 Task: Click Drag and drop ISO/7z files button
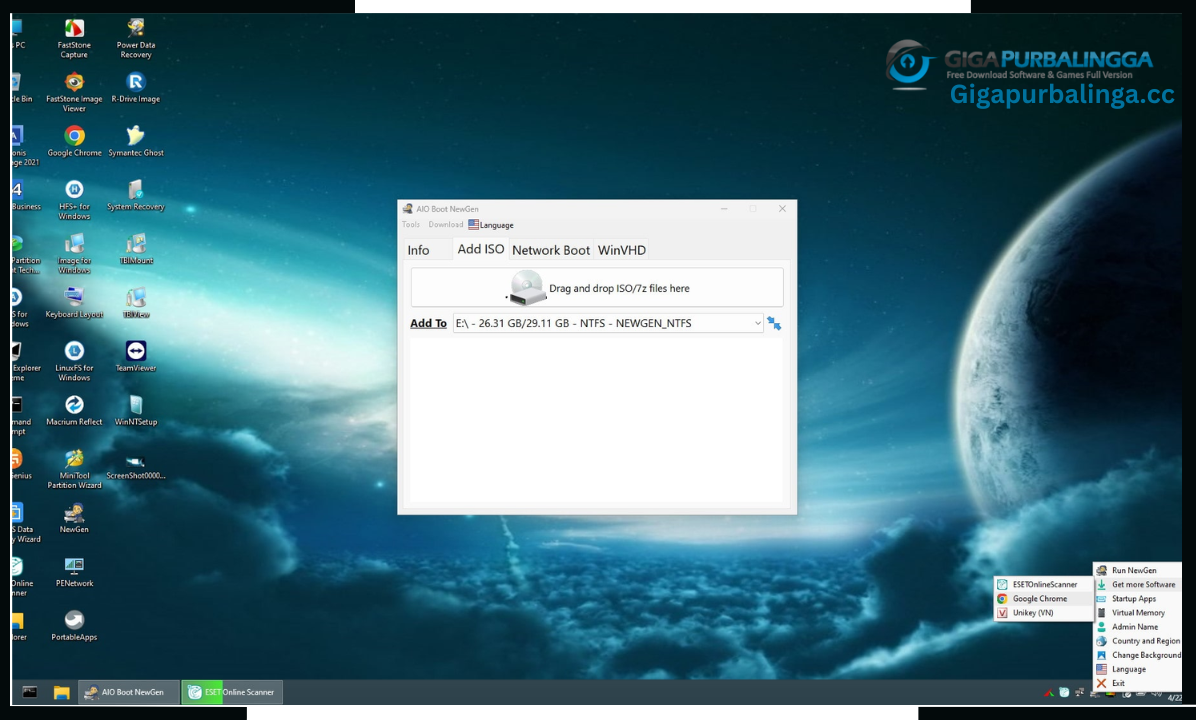click(597, 288)
